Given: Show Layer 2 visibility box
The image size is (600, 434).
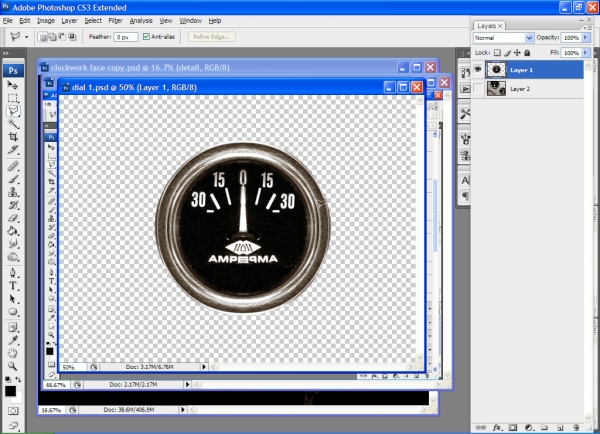Looking at the screenshot, I should pyautogui.click(x=478, y=88).
